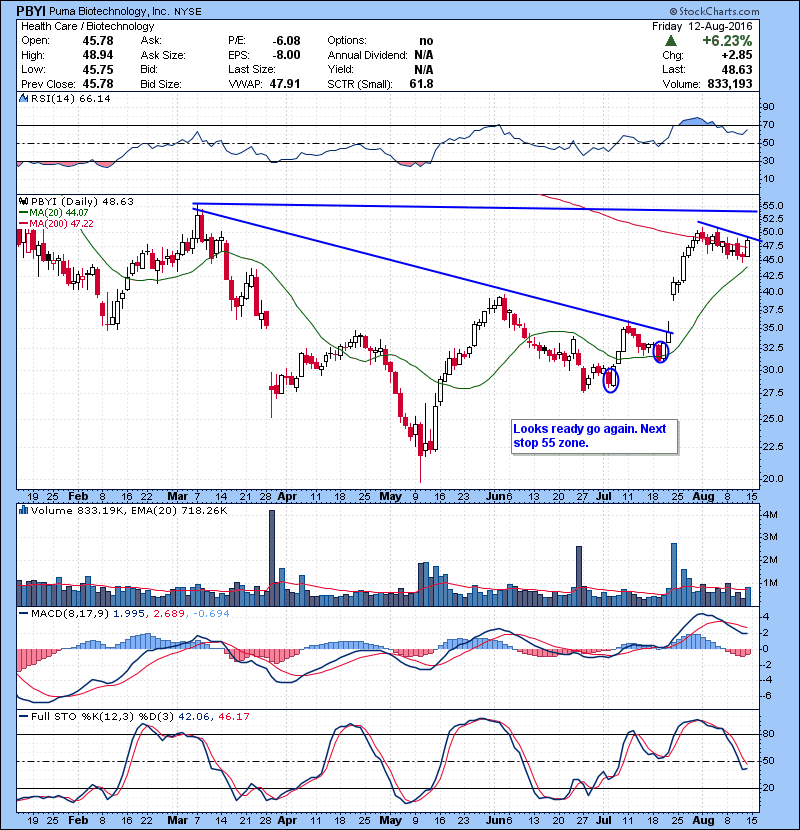Viewport: 800px width, 830px height.
Task: Click the P/E value -6.08
Action: click(x=286, y=41)
